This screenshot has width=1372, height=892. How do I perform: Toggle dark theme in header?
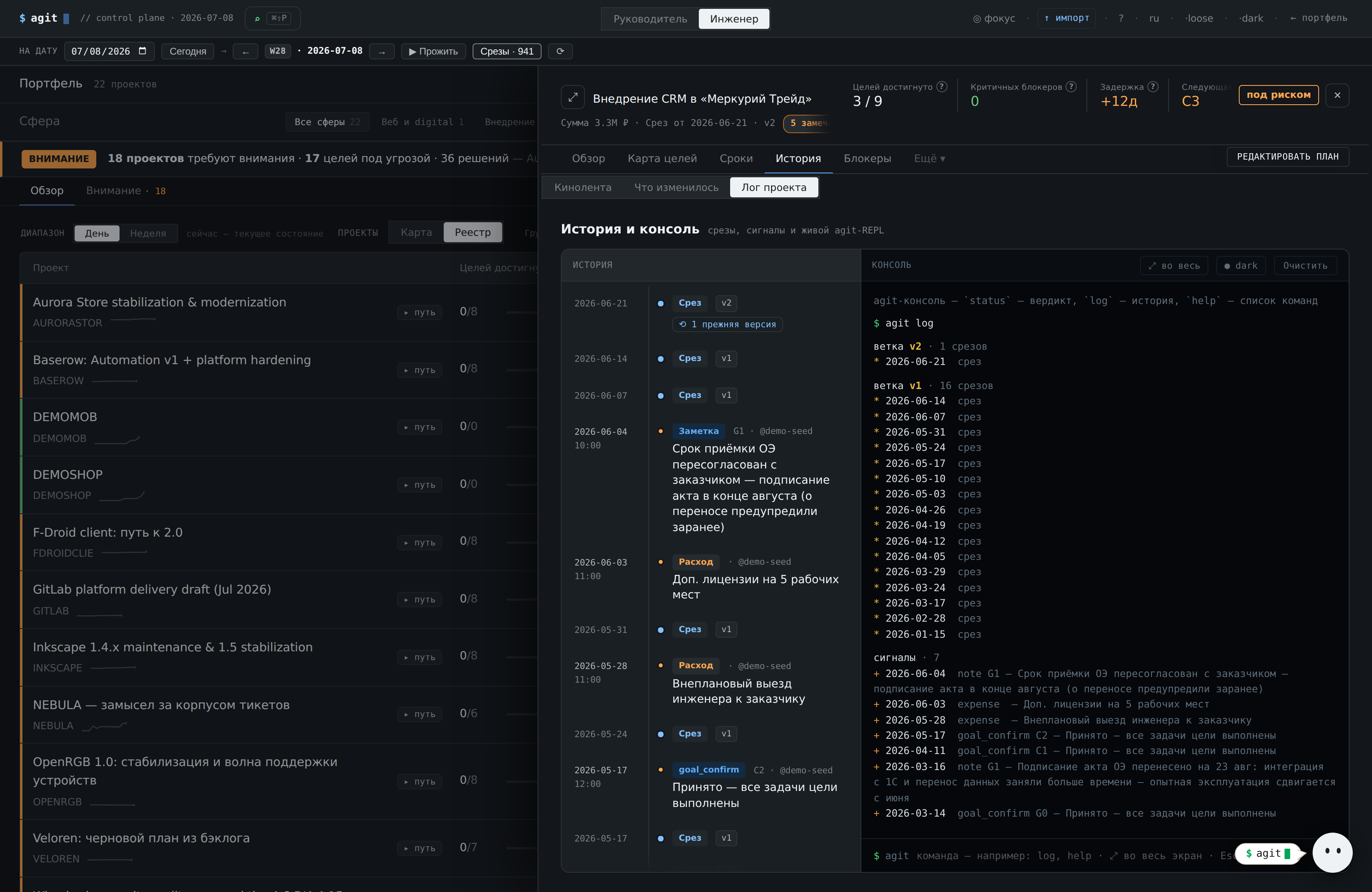tap(1251, 18)
